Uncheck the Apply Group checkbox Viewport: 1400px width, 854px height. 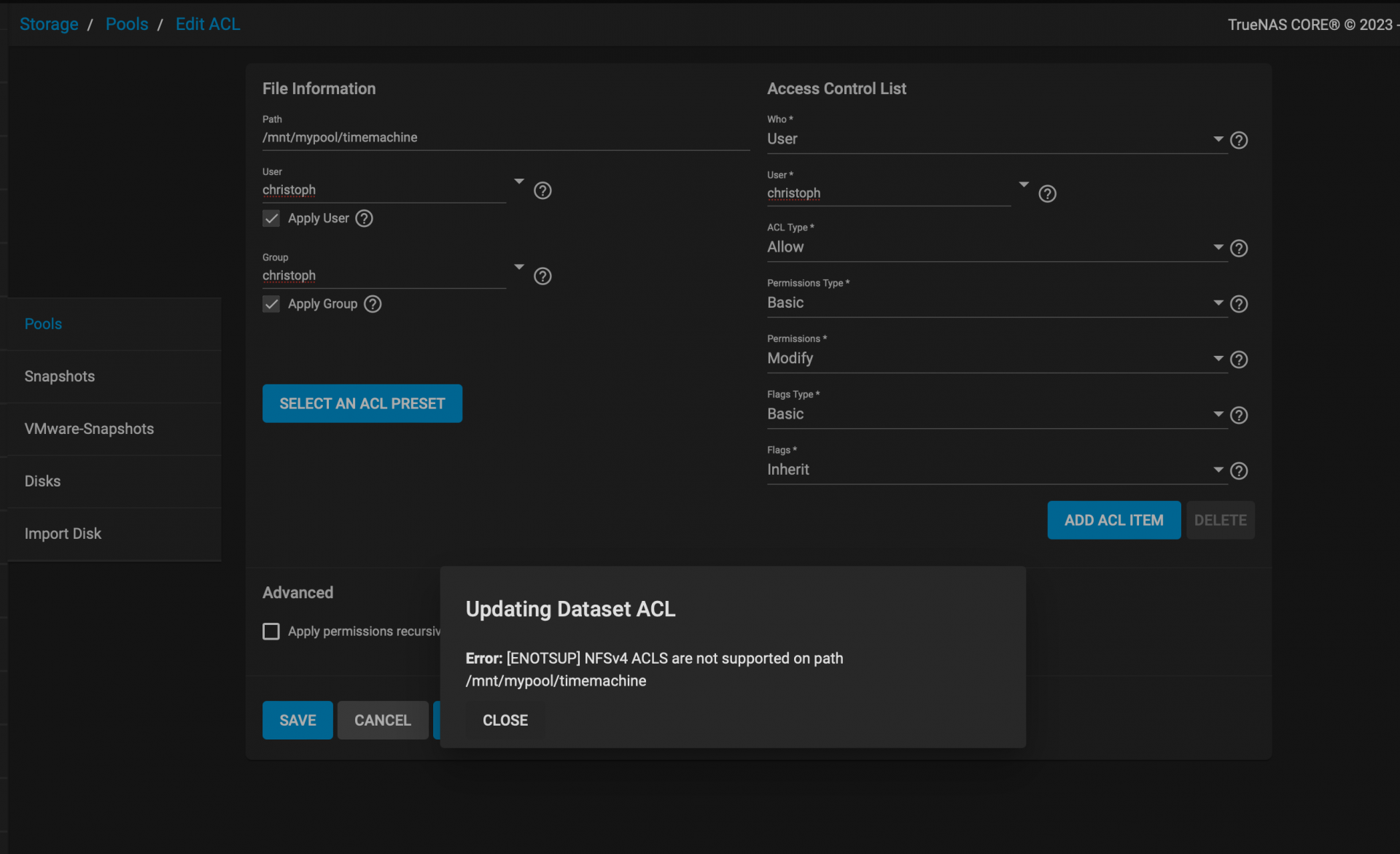point(271,304)
